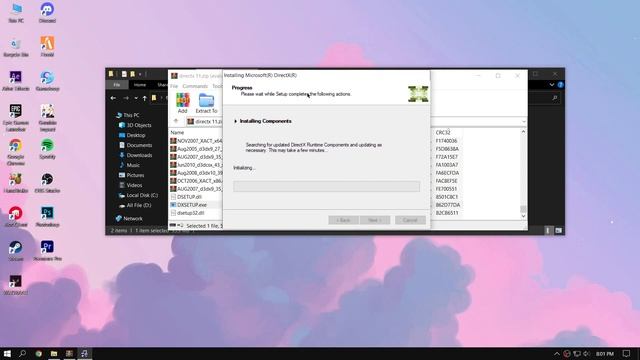Image resolution: width=640 pixels, height=360 pixels.
Task: Select Desktop in the navigation pane
Action: click(x=132, y=135)
